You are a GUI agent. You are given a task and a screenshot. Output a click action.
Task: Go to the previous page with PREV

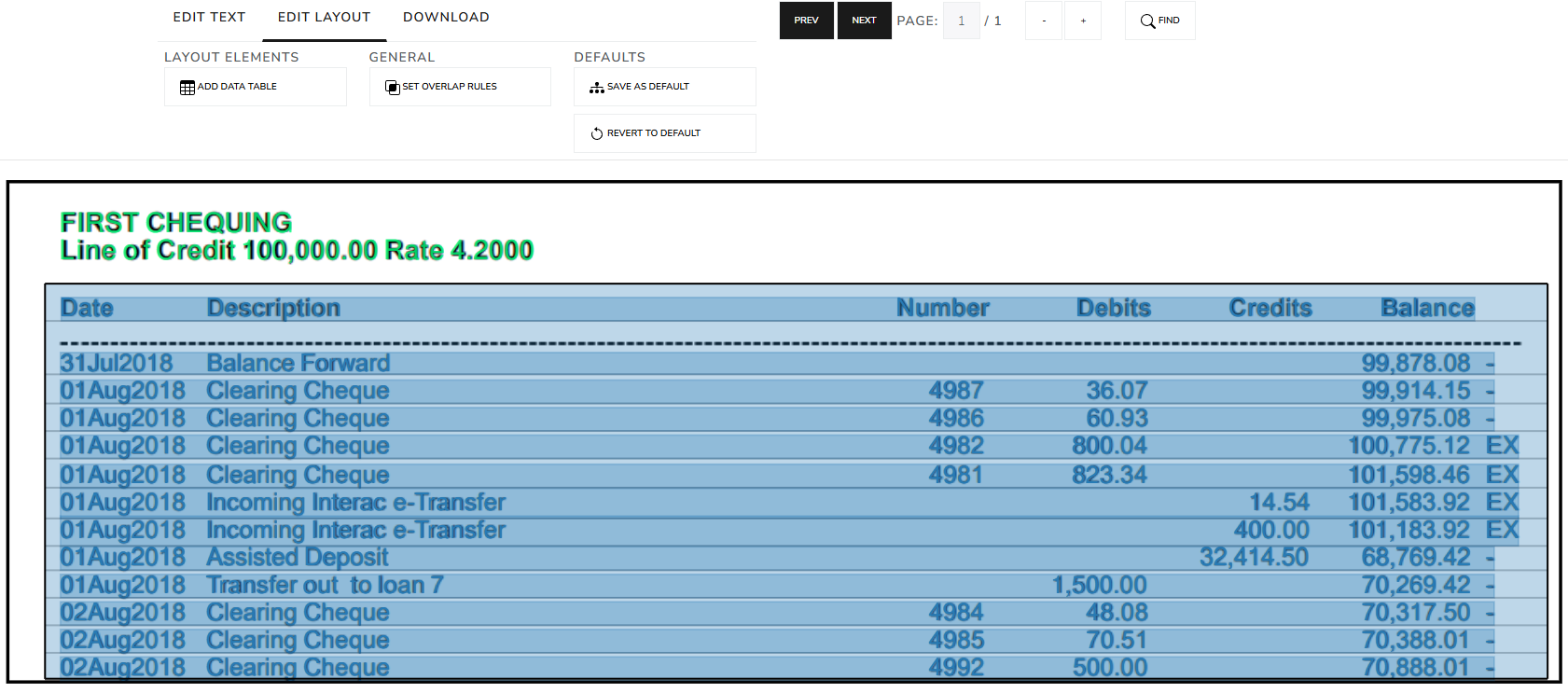[807, 21]
